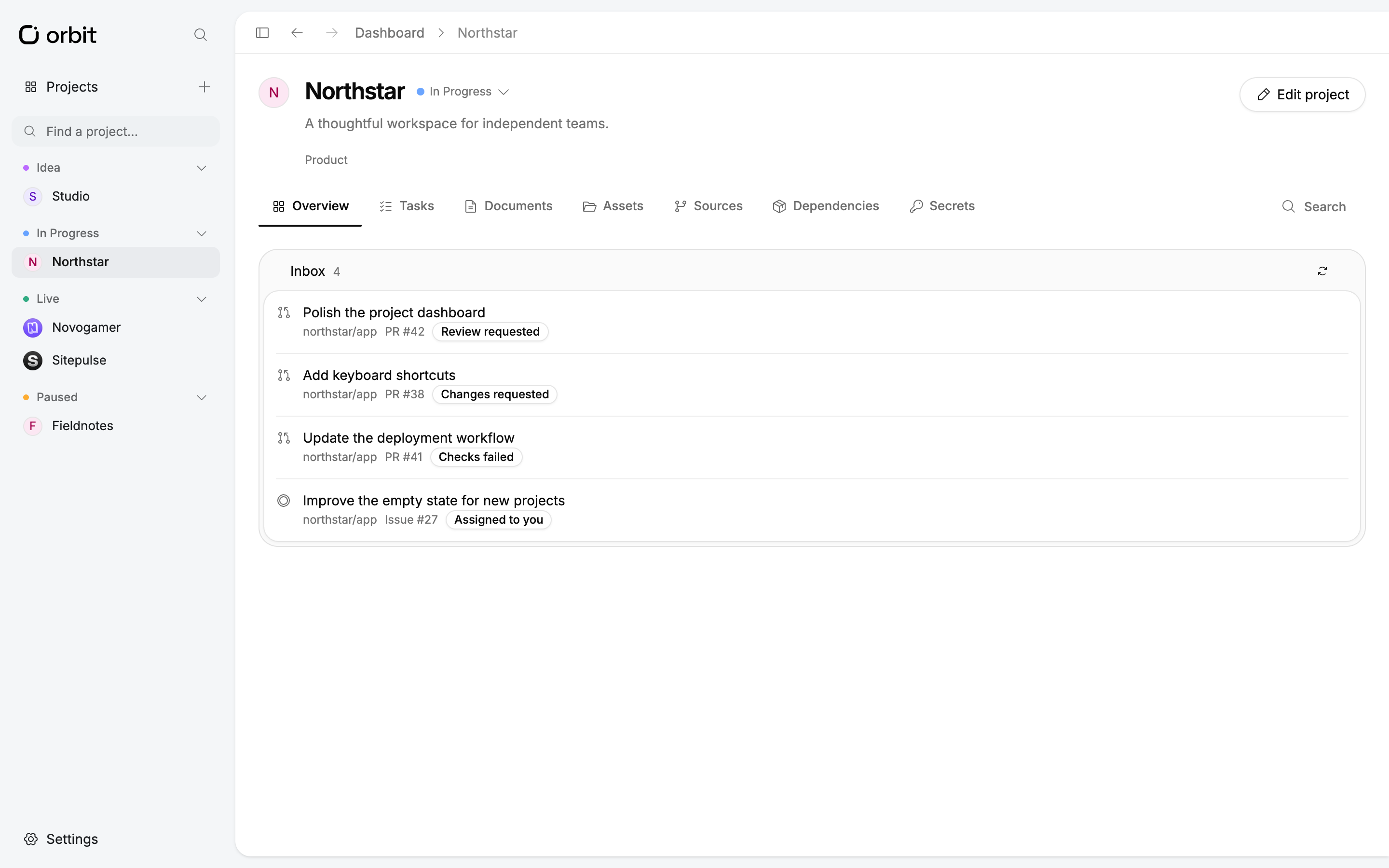This screenshot has width=1389, height=868.
Task: Click Northstar header avatar N
Action: tap(274, 93)
